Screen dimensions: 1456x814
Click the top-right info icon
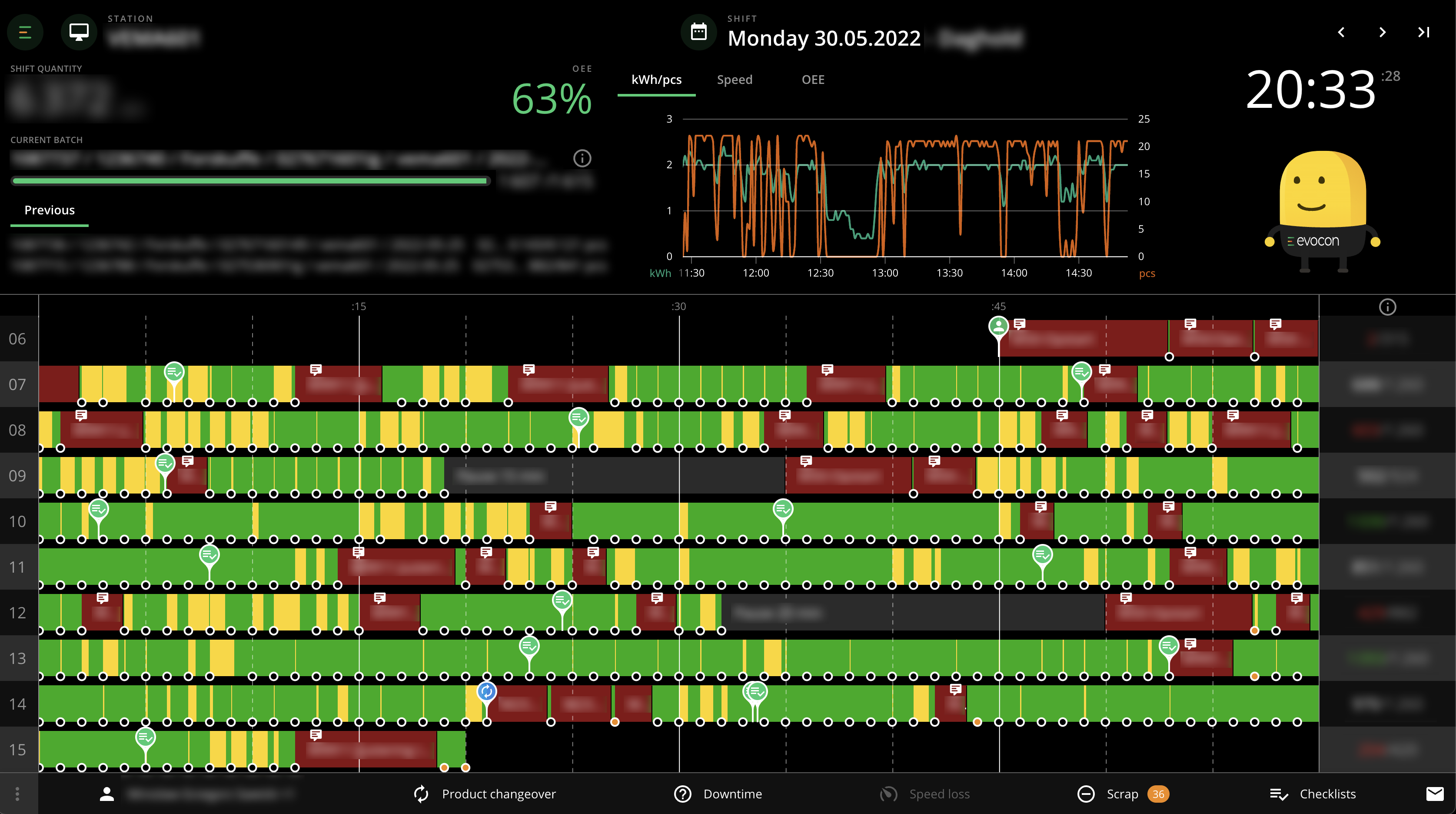[1388, 307]
